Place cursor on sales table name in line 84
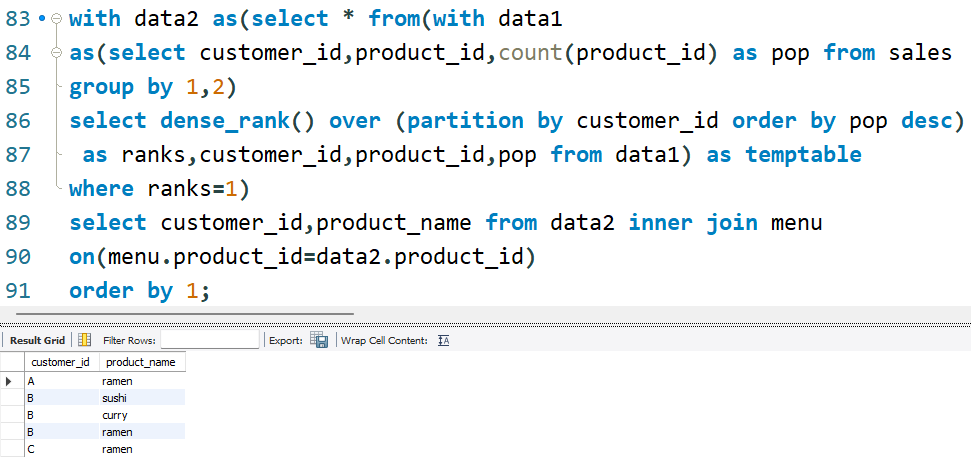This screenshot has height=461, width=971. coord(920,53)
